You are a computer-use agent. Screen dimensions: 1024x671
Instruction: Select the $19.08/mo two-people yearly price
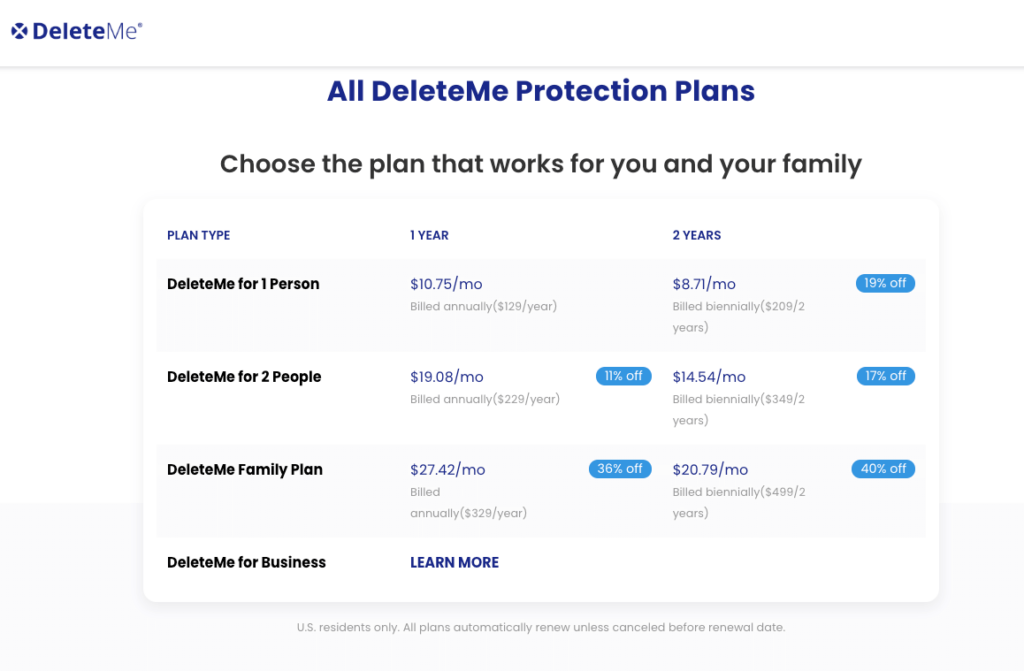(447, 377)
